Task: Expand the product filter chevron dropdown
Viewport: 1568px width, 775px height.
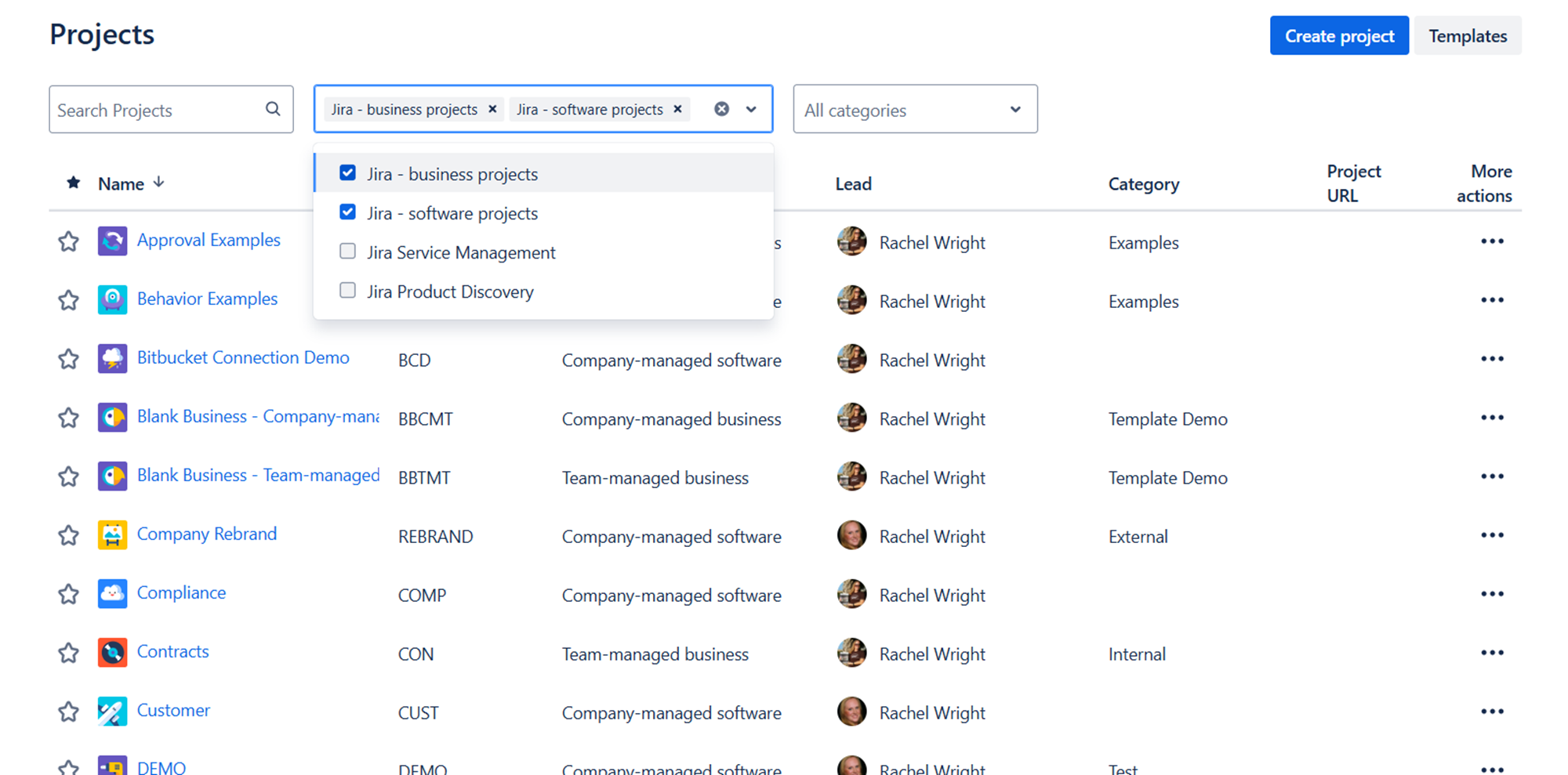Action: [x=750, y=109]
